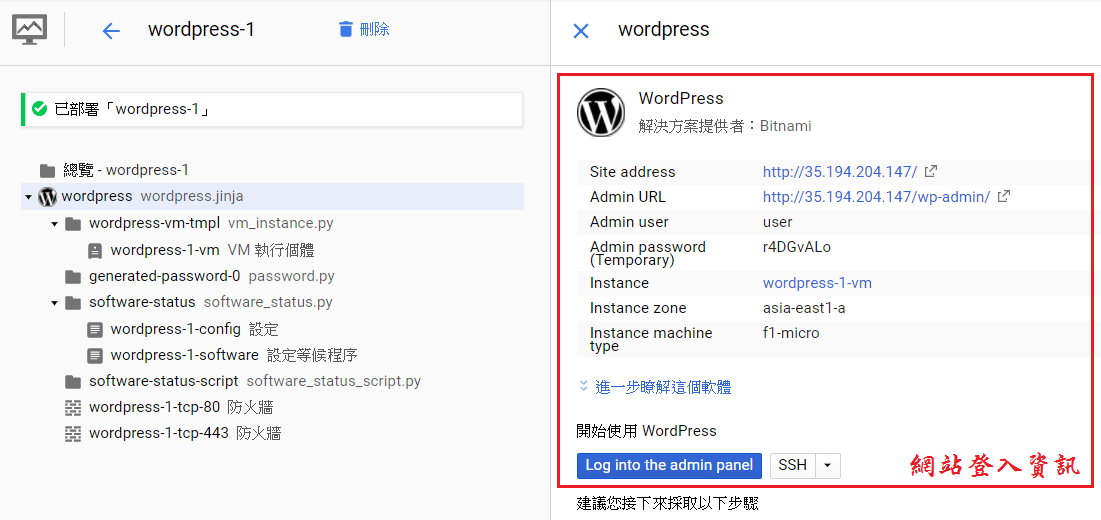
Task: Click the 總覽 folder icon
Action: [48, 171]
